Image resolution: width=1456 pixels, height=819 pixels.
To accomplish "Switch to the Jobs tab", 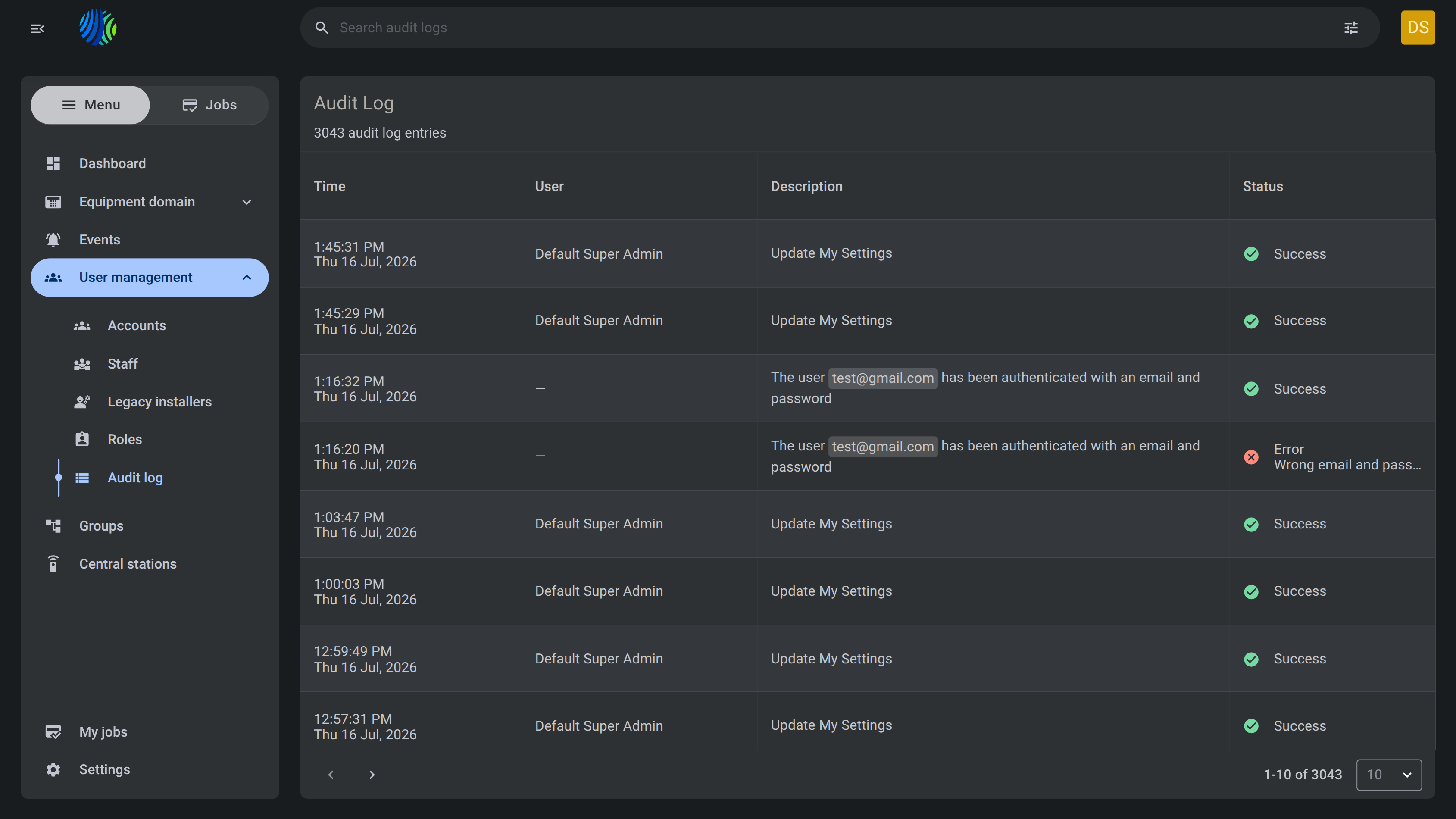I will pos(209,105).
